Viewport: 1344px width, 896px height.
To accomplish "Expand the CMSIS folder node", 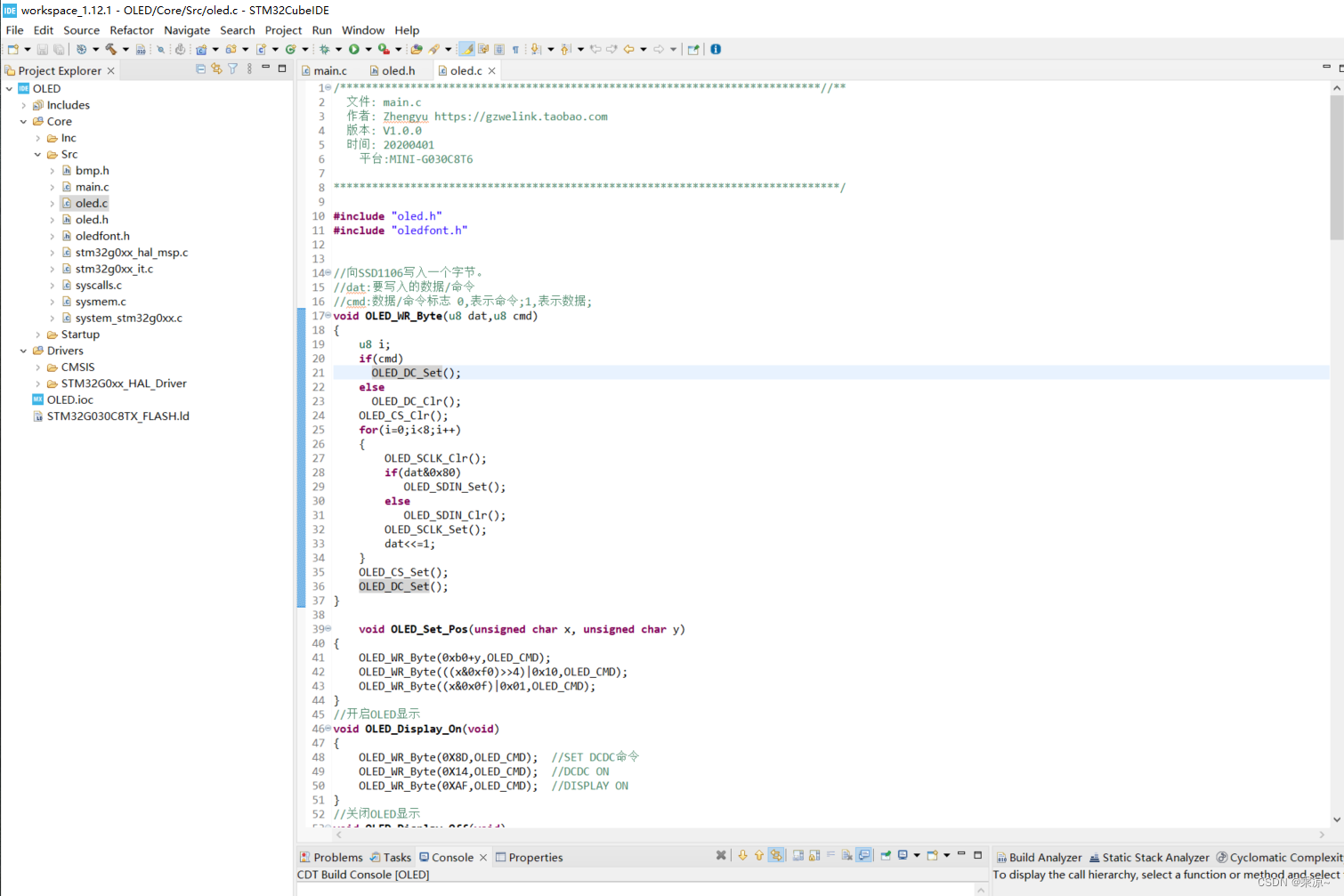I will click(x=37, y=367).
